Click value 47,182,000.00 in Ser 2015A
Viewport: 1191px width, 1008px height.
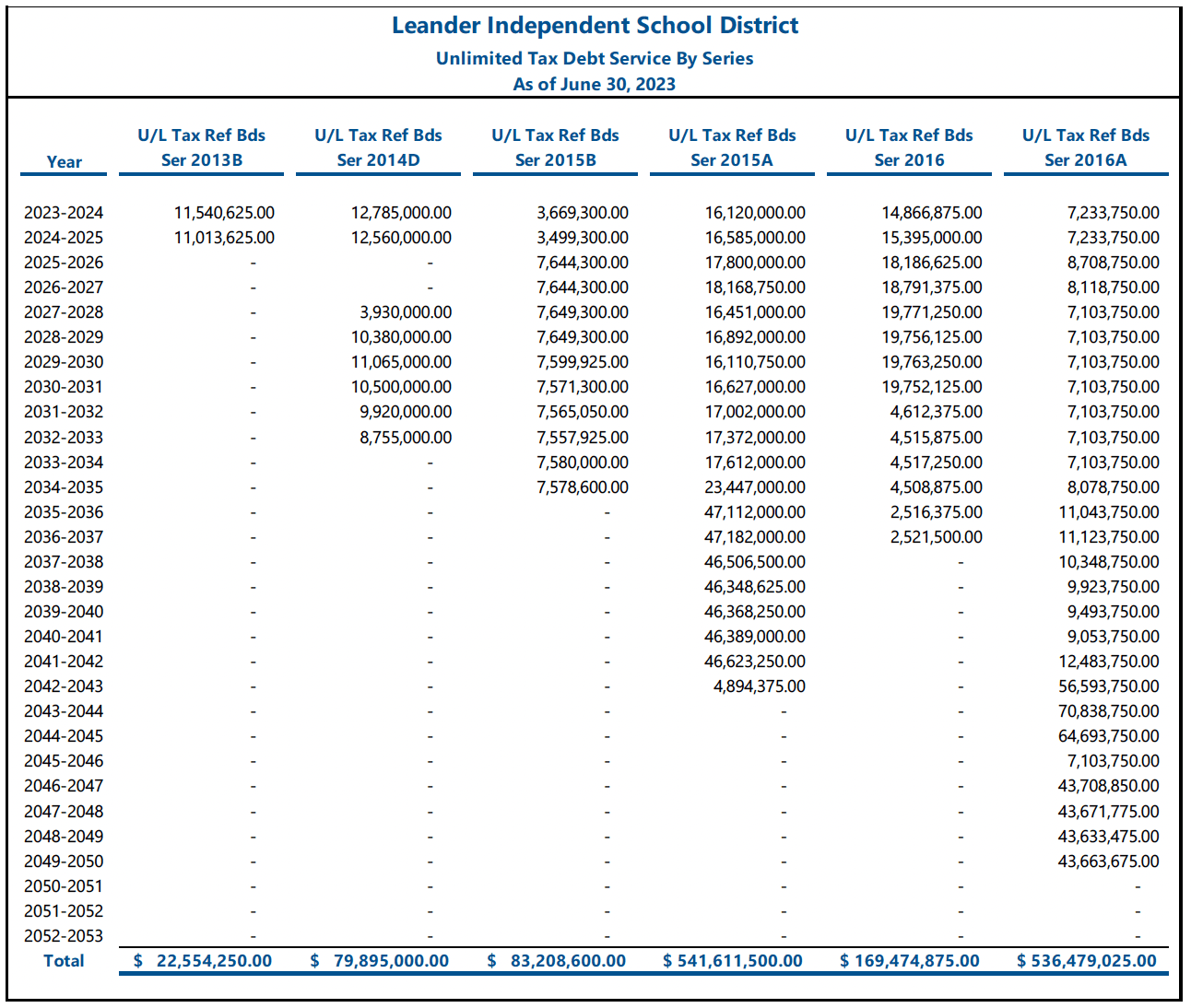point(755,537)
